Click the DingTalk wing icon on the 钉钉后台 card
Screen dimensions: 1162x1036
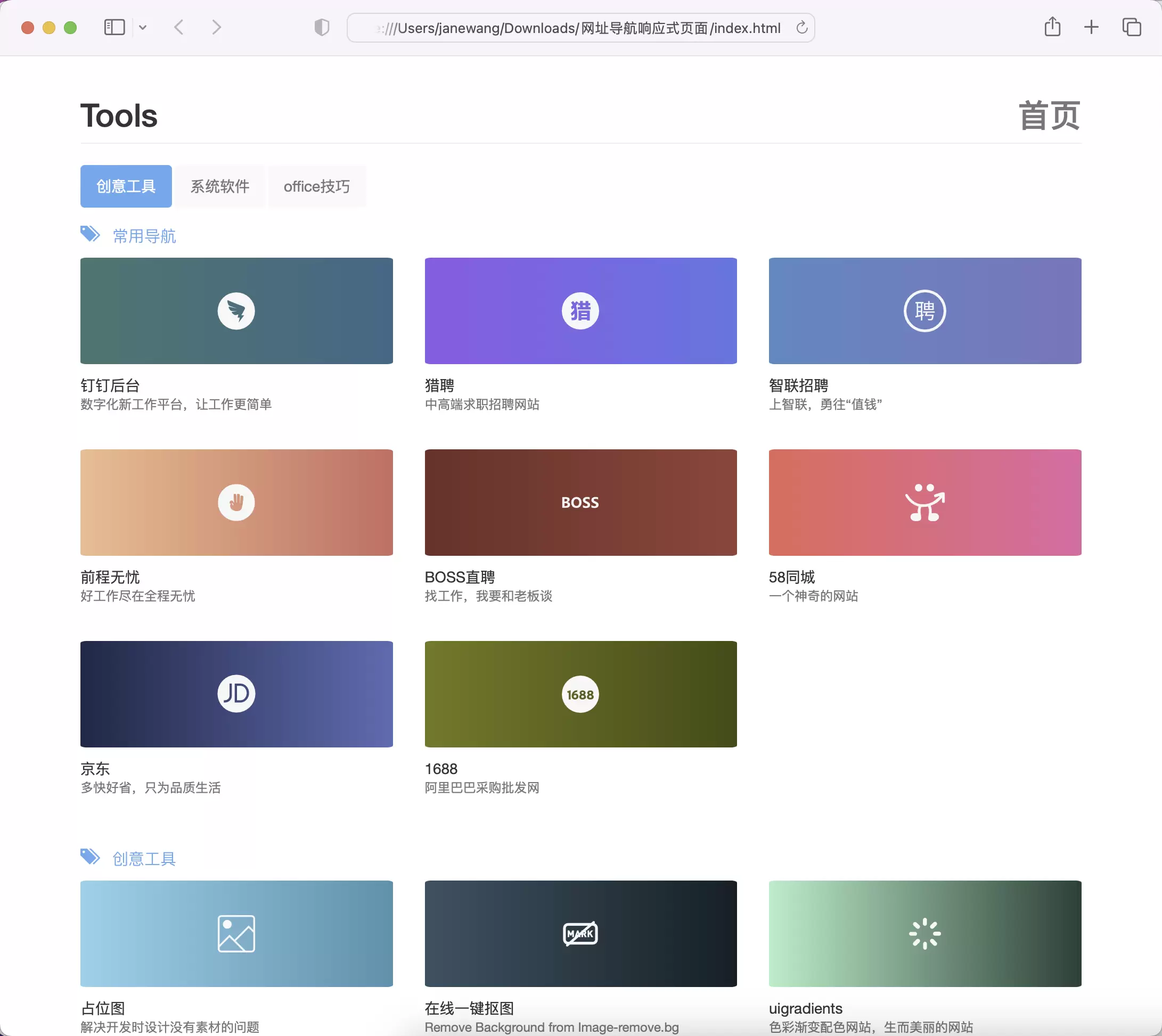(x=236, y=311)
